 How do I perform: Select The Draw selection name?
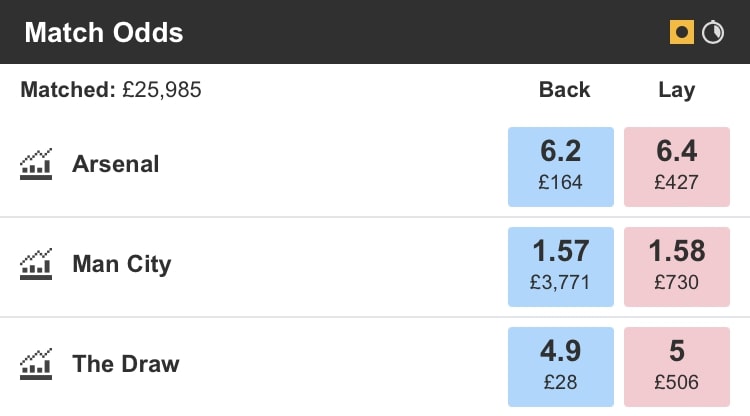pyautogui.click(x=125, y=363)
